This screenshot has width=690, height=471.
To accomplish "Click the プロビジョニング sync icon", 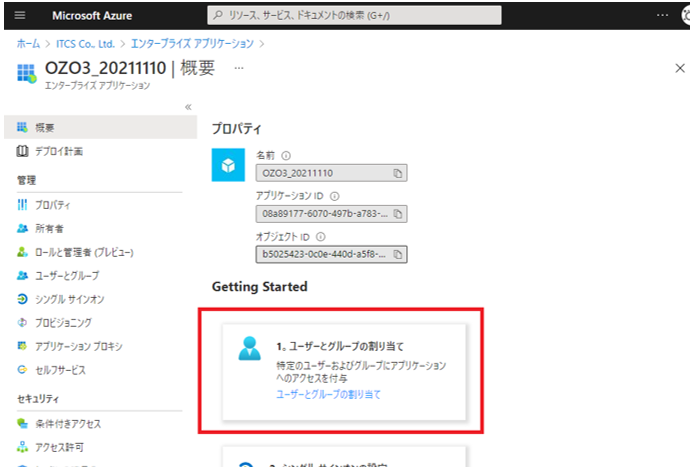I will [x=22, y=323].
